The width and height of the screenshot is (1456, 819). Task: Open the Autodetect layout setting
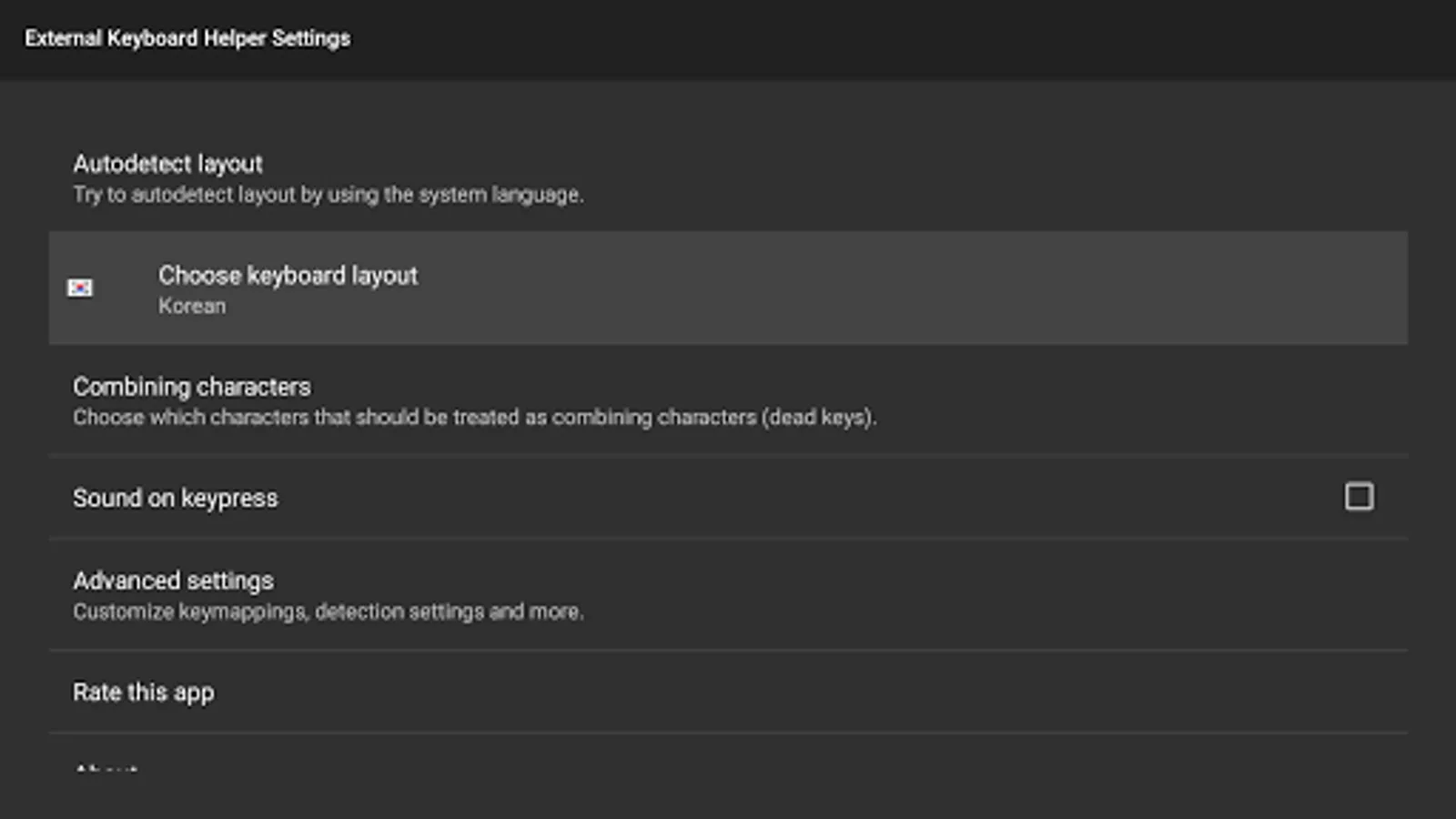click(x=167, y=164)
